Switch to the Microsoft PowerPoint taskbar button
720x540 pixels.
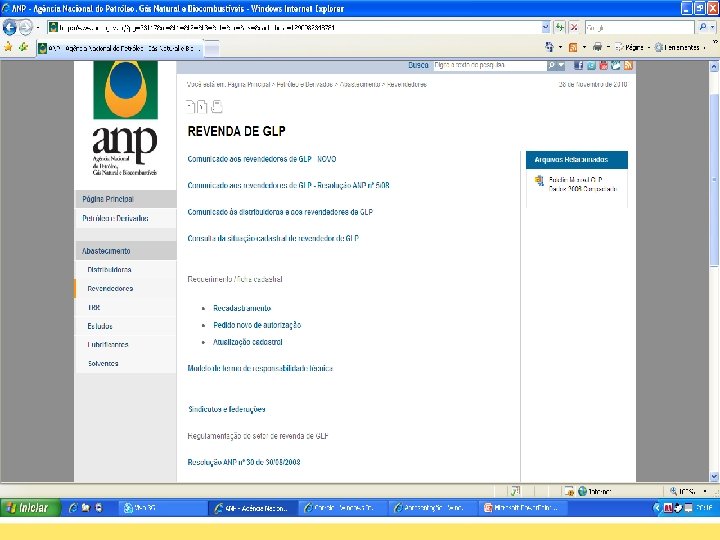pyautogui.click(x=523, y=508)
